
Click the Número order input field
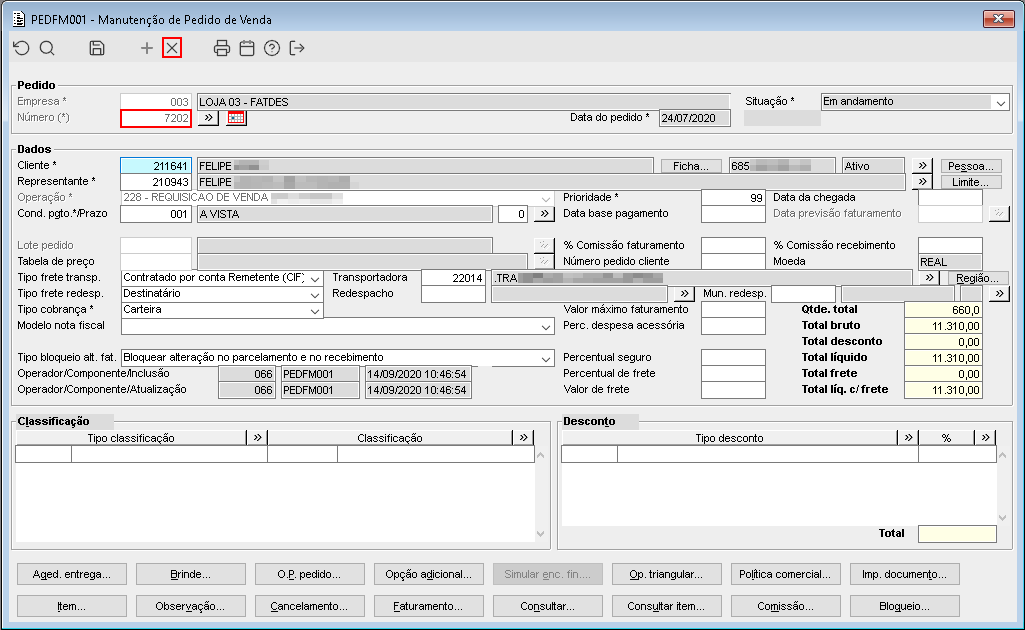[156, 118]
